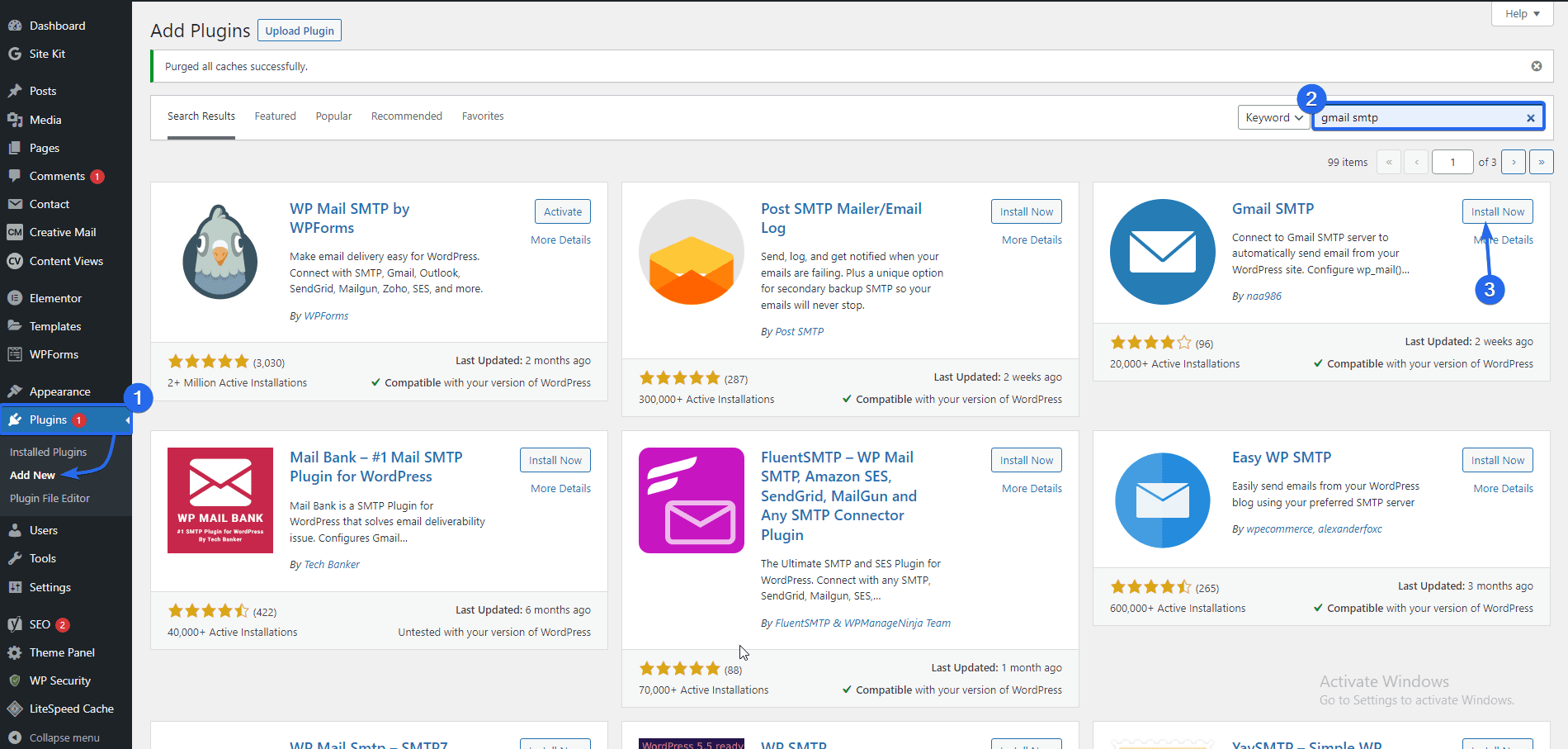Click the Comments bubble icon
This screenshot has height=749, width=1568.
15,176
